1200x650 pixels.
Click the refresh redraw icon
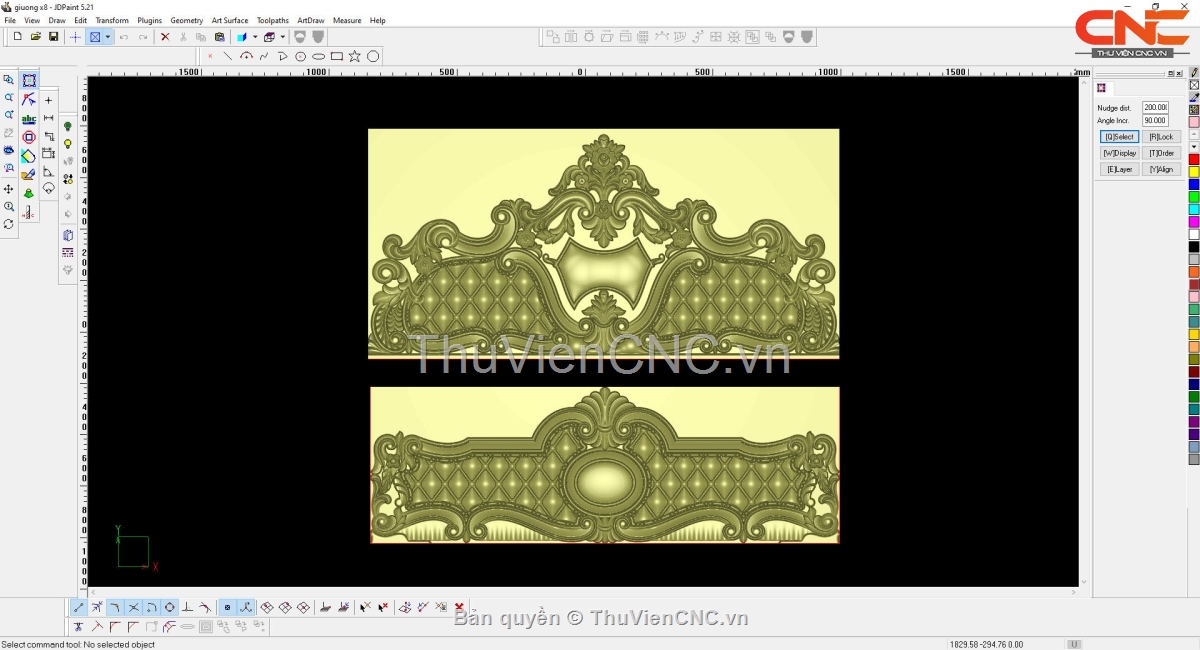click(x=9, y=224)
